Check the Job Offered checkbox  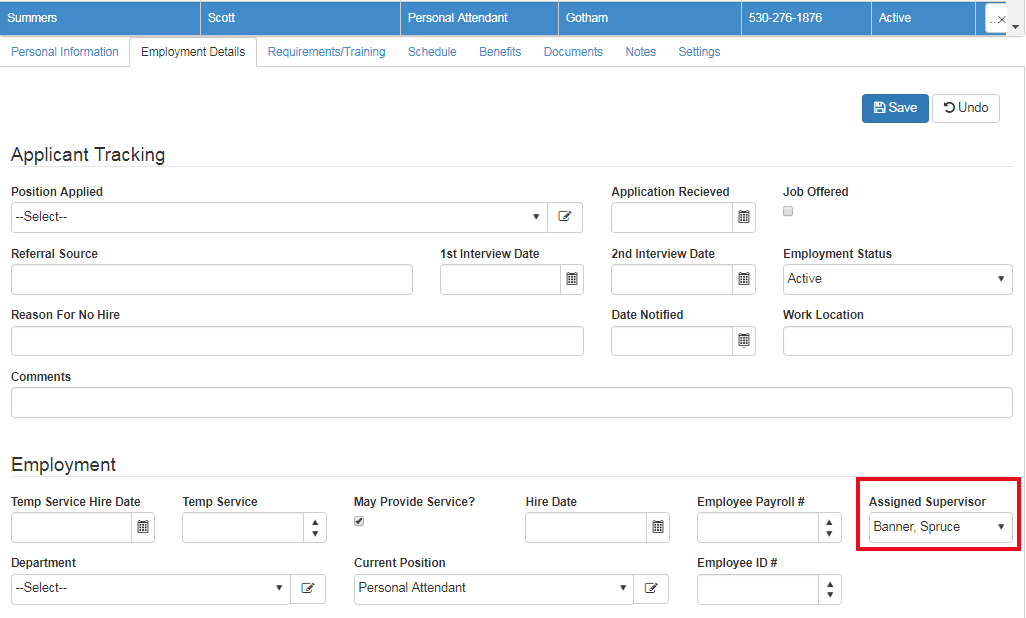click(x=788, y=211)
